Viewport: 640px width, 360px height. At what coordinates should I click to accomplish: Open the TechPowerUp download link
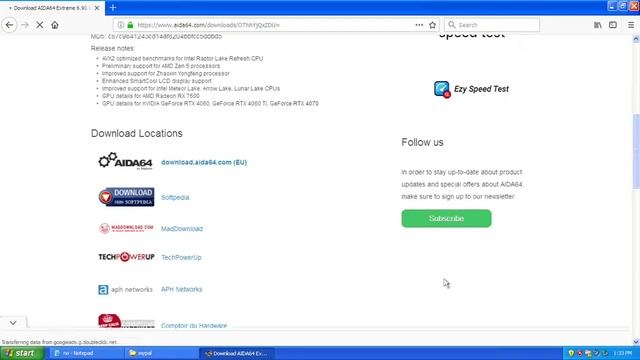[x=181, y=257]
